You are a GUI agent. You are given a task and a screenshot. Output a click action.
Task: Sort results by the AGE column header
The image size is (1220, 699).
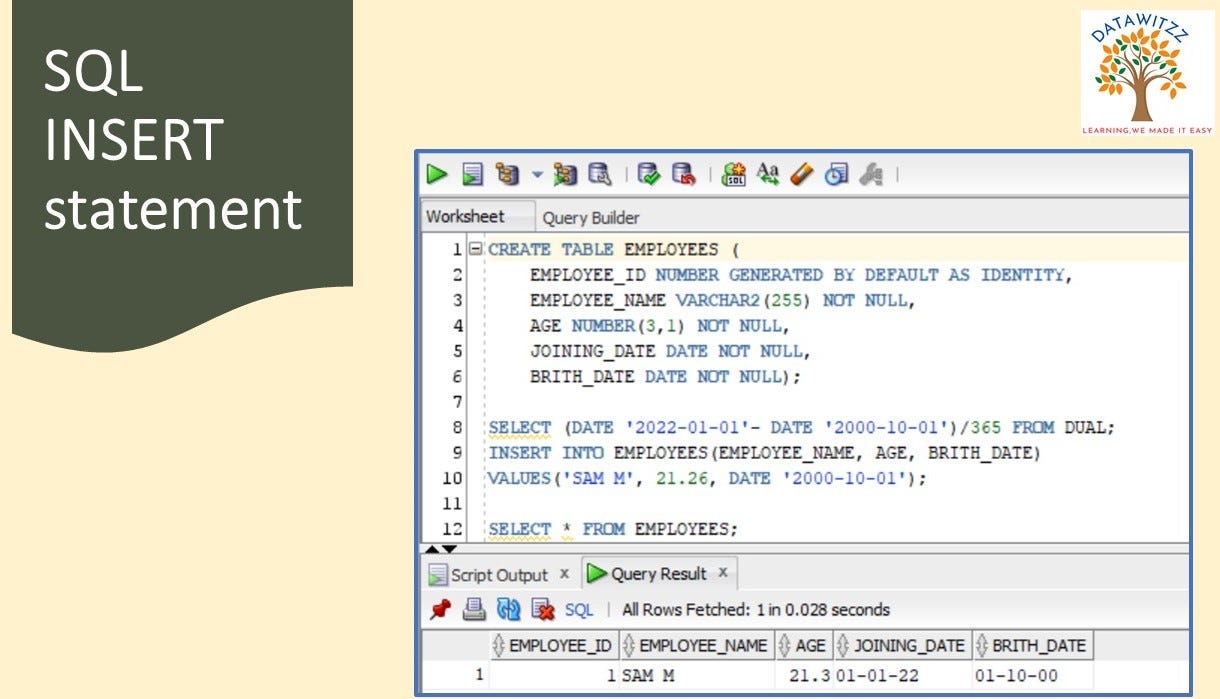[x=812, y=645]
